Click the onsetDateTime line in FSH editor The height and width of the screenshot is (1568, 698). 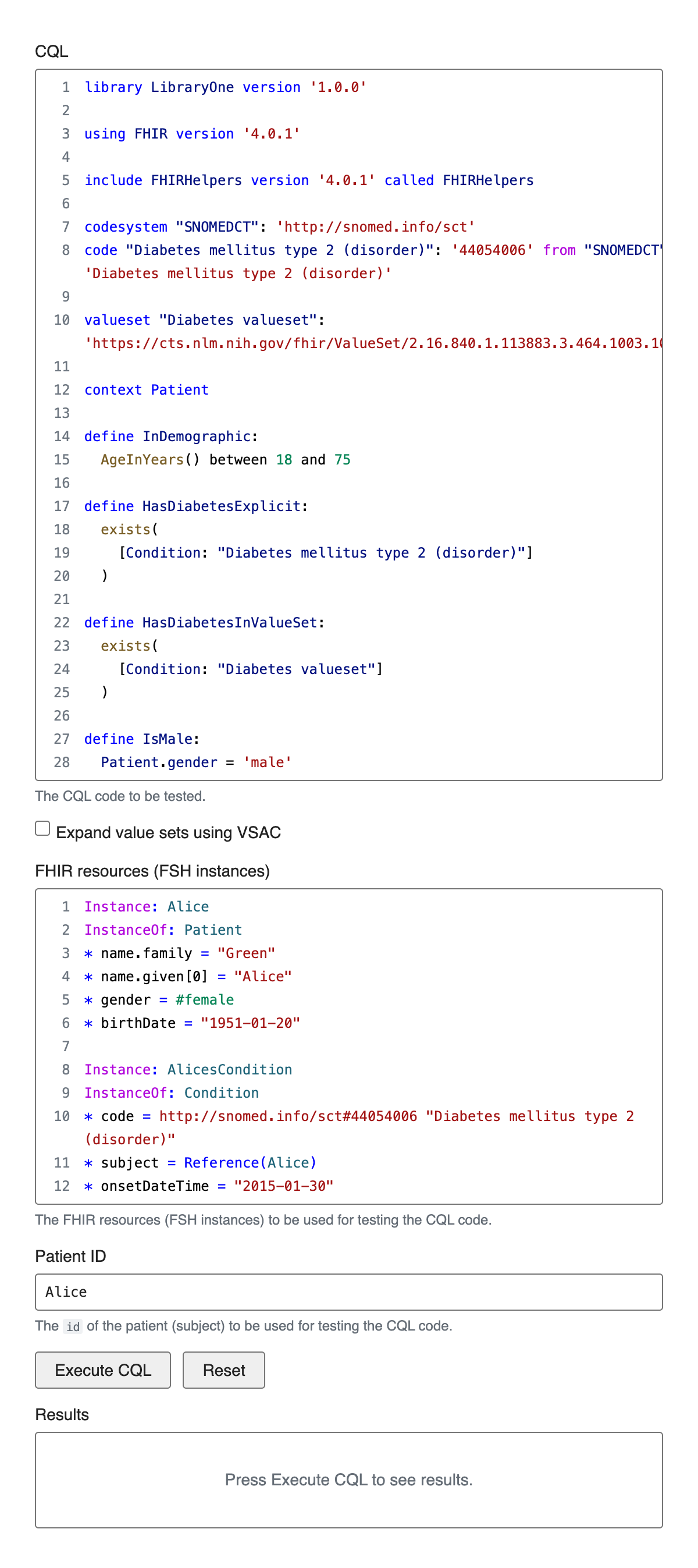click(x=208, y=1186)
